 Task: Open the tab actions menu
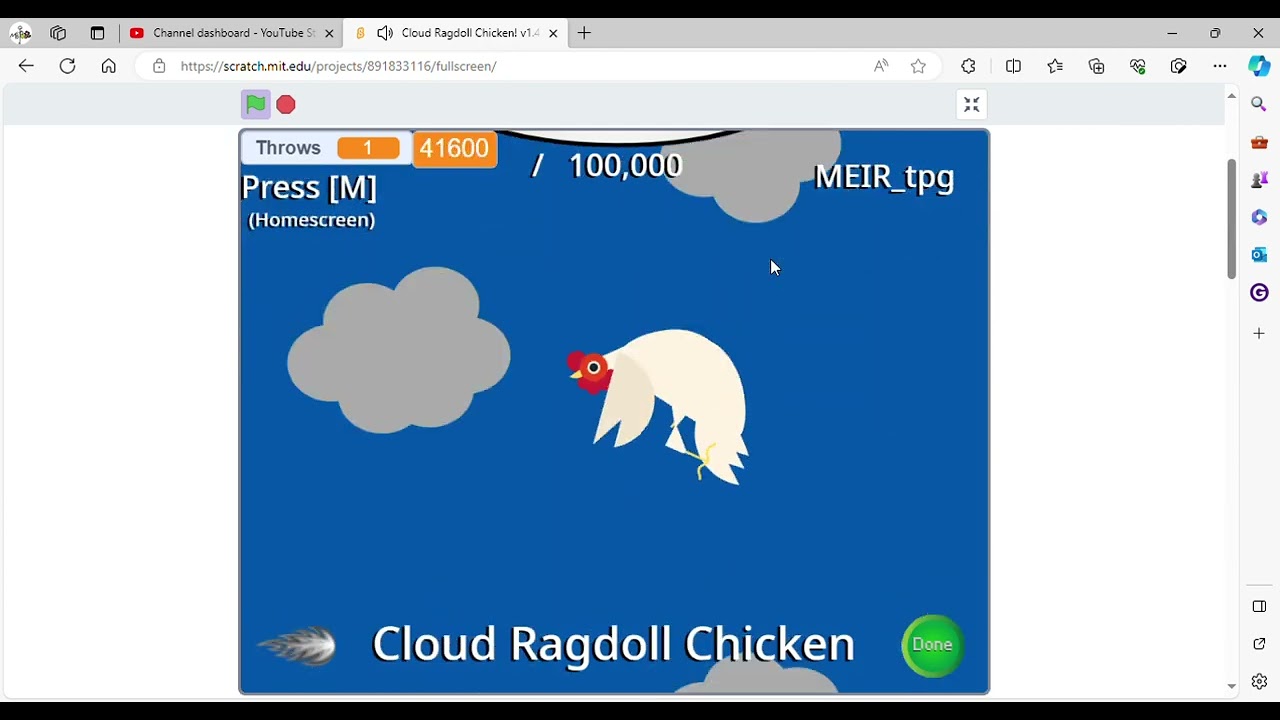coord(97,33)
